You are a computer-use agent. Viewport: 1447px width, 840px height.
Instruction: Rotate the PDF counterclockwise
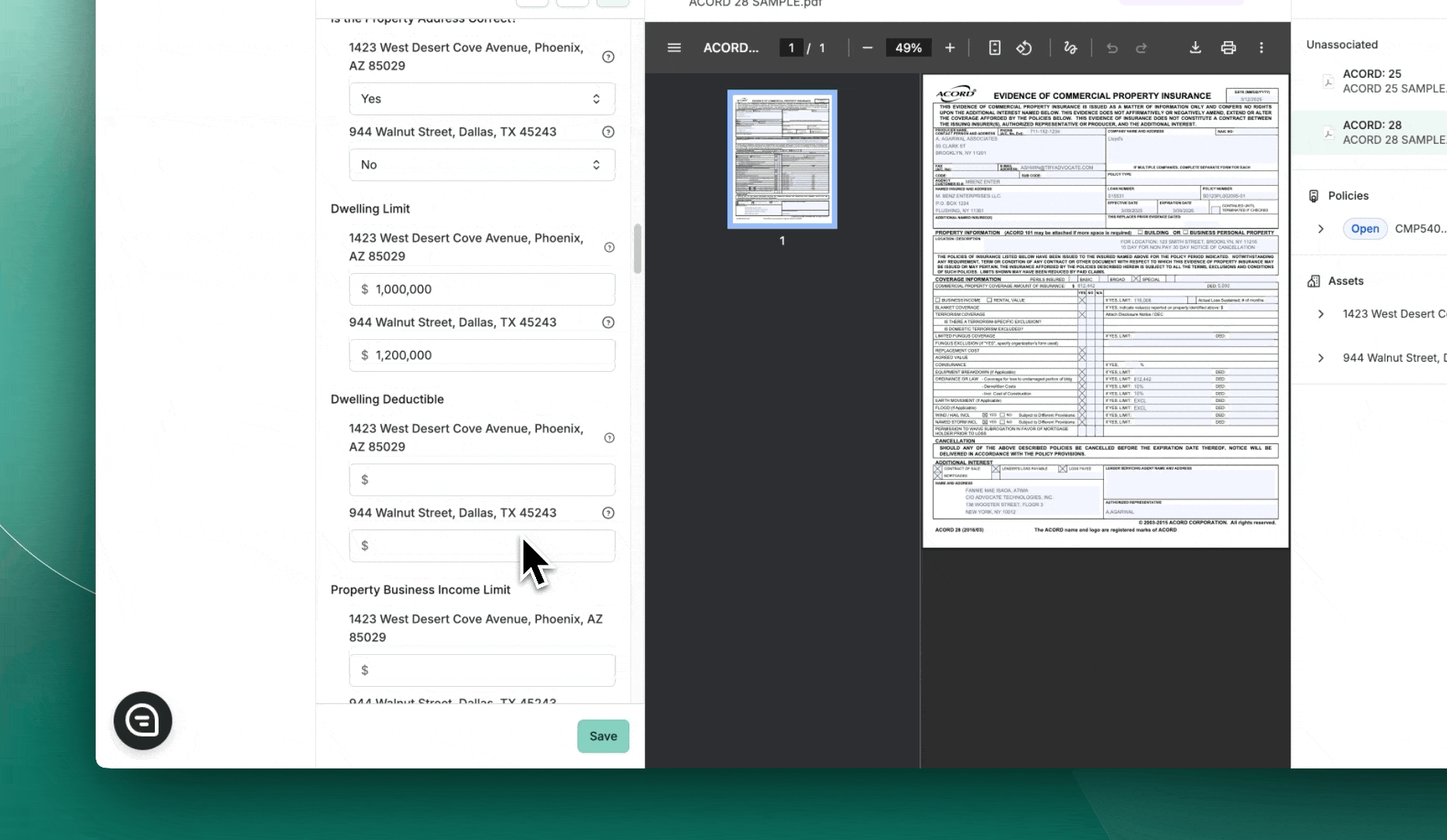(x=1024, y=48)
